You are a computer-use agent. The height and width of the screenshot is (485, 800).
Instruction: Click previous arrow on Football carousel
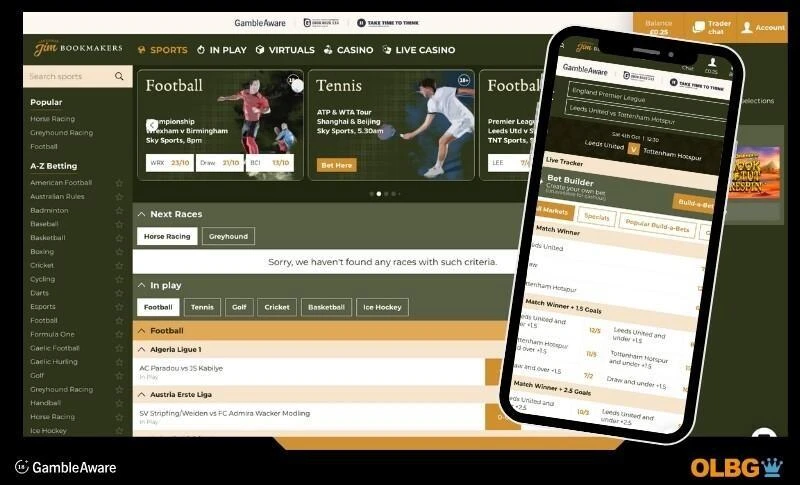[x=153, y=125]
